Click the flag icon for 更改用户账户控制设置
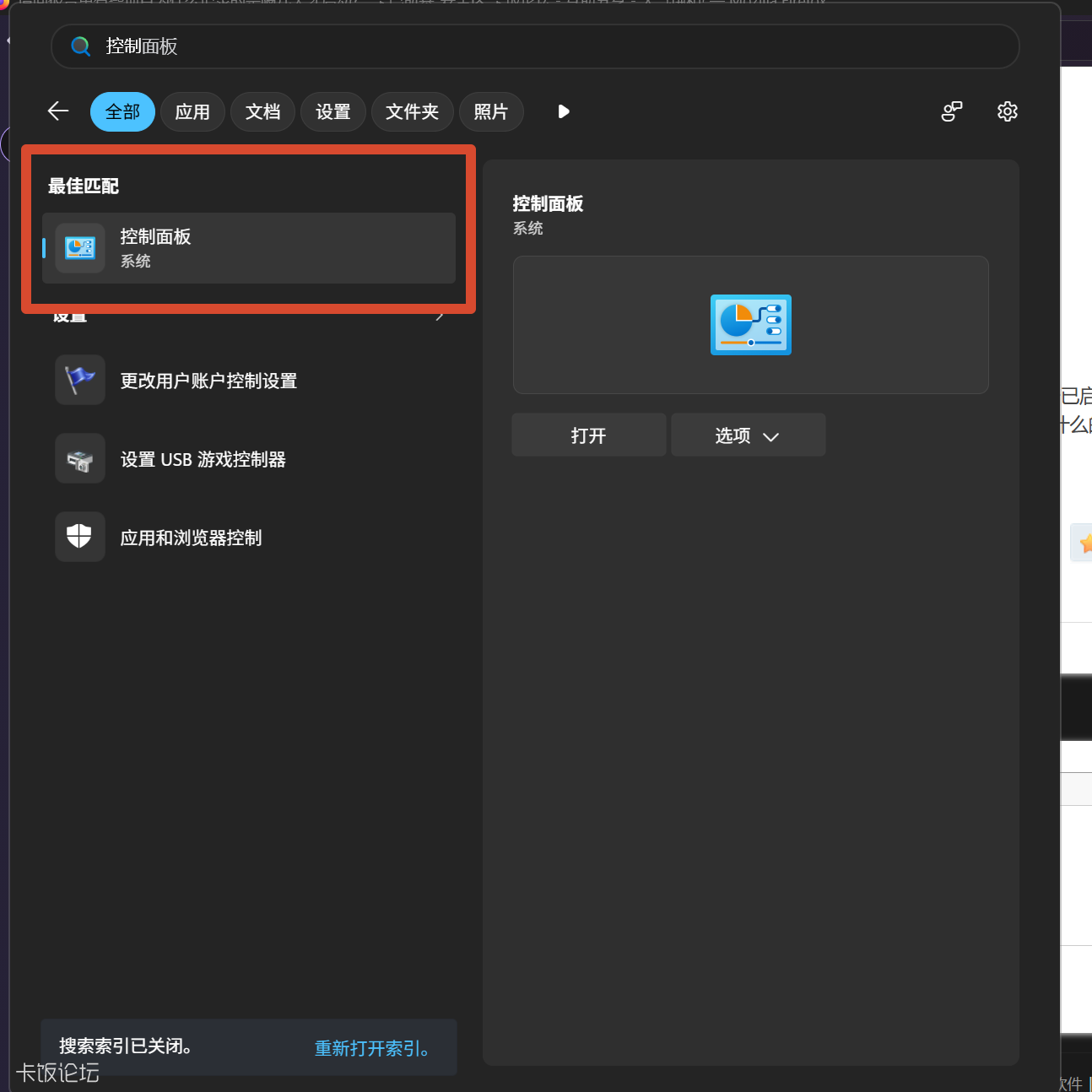Image resolution: width=1092 pixels, height=1092 pixels. [80, 380]
